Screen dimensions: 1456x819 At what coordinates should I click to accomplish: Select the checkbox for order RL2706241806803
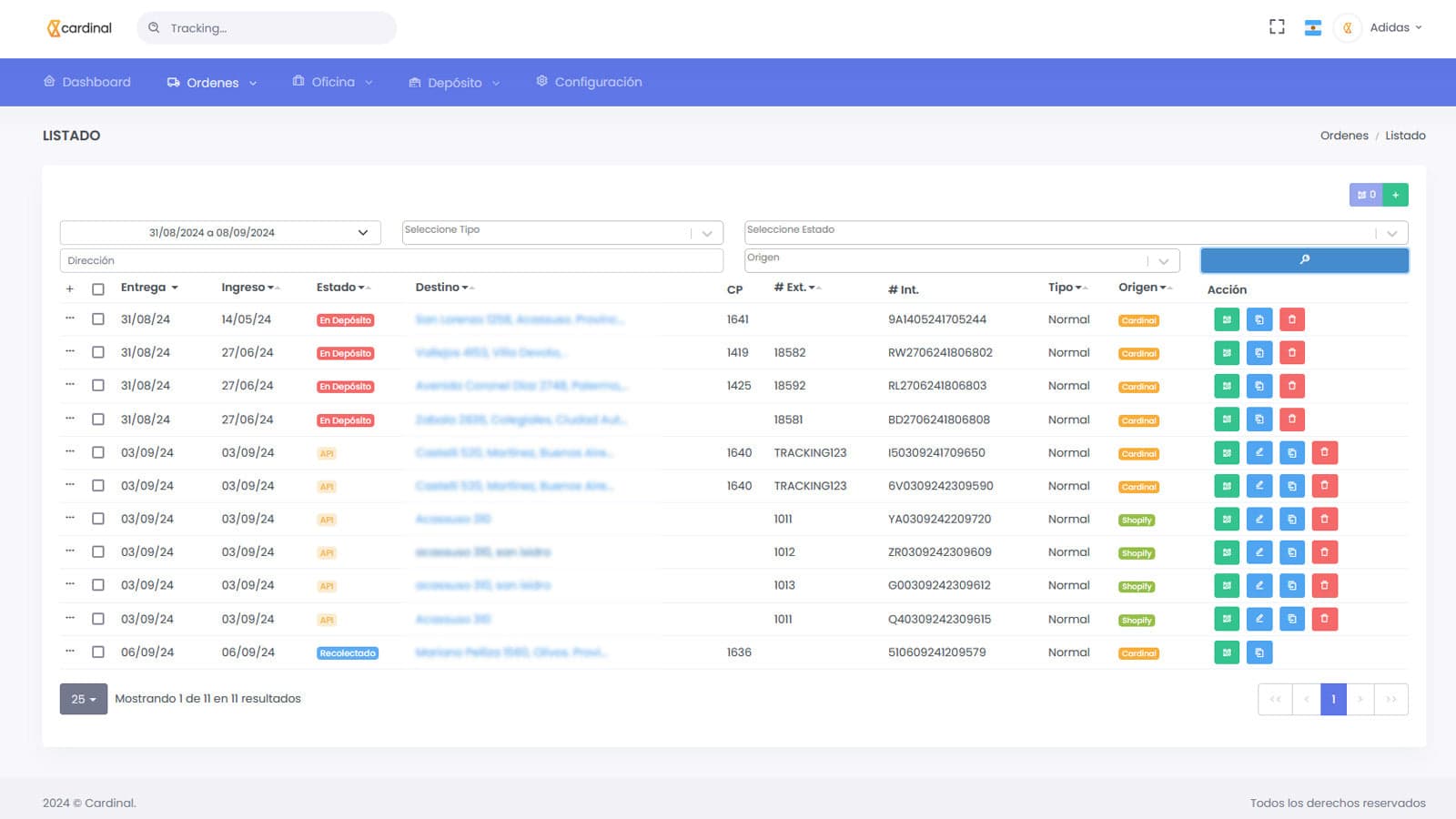[x=98, y=386]
